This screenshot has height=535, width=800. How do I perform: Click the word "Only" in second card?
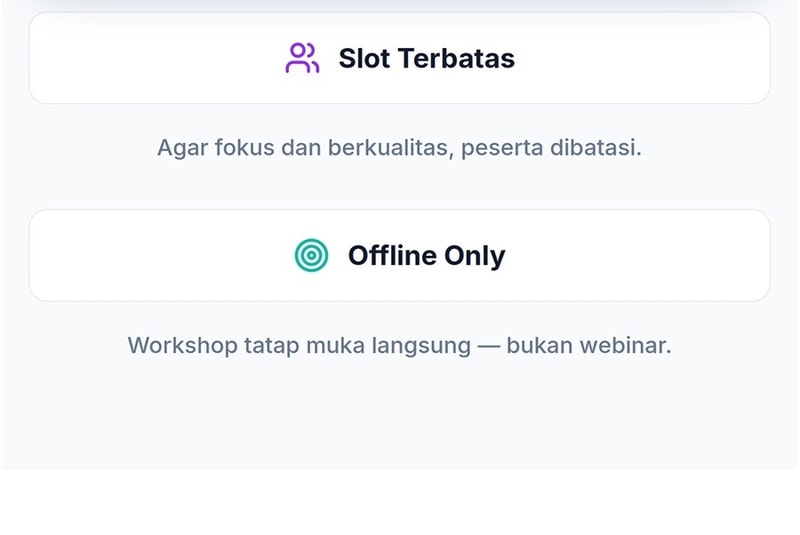click(475, 256)
